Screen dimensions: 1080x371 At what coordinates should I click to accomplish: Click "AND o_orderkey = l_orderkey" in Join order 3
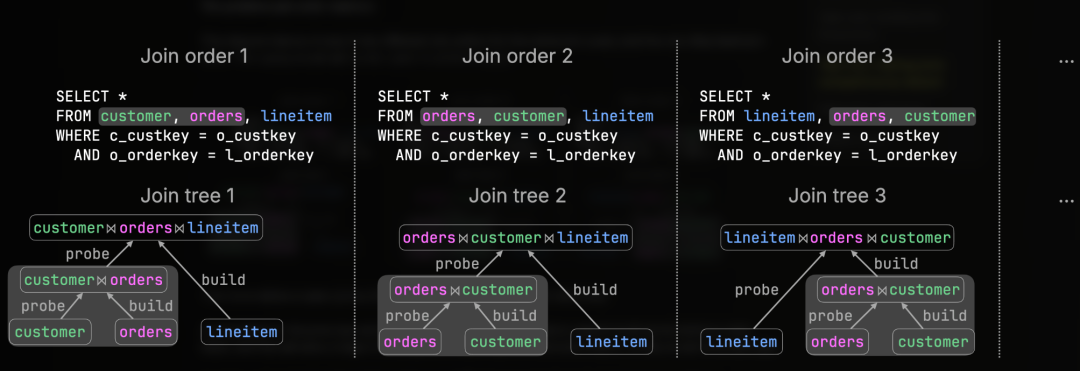pos(837,155)
